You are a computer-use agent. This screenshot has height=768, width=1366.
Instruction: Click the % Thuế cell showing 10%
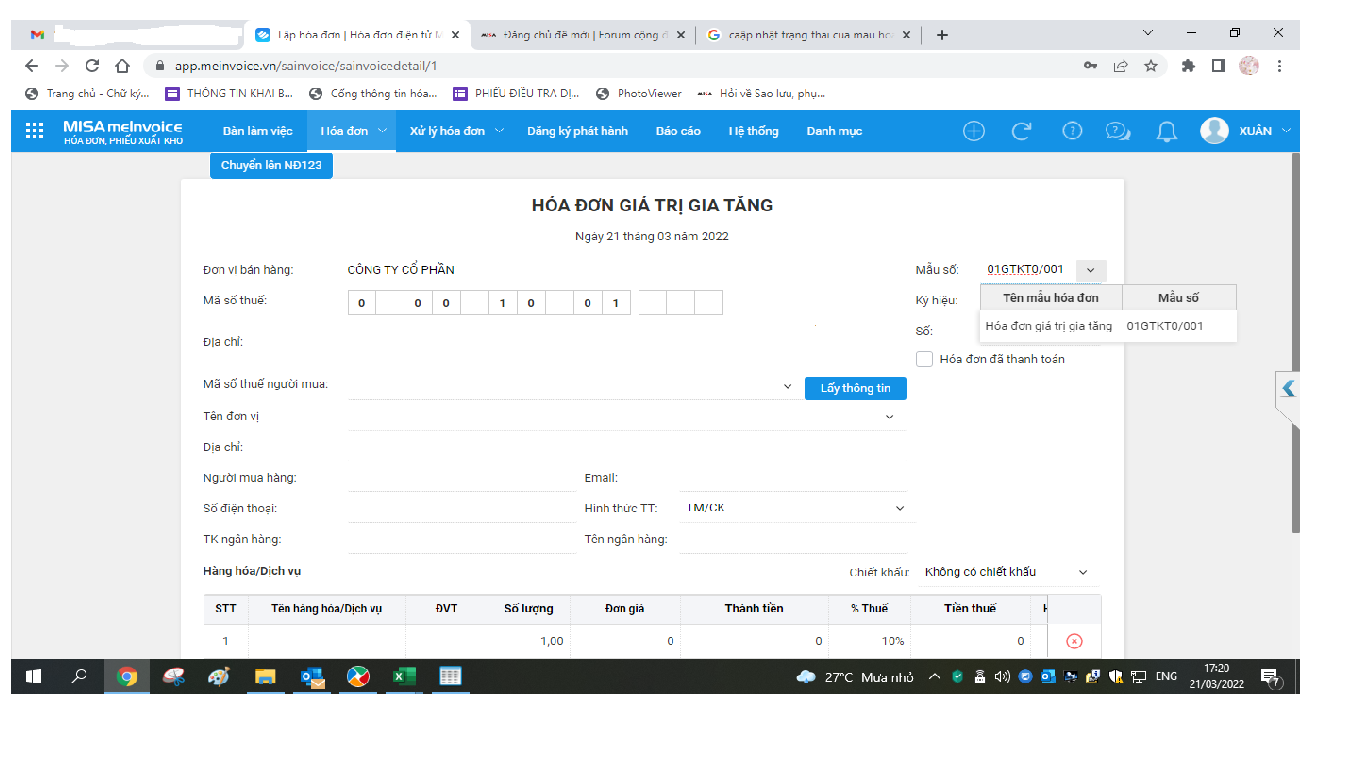[x=869, y=641]
